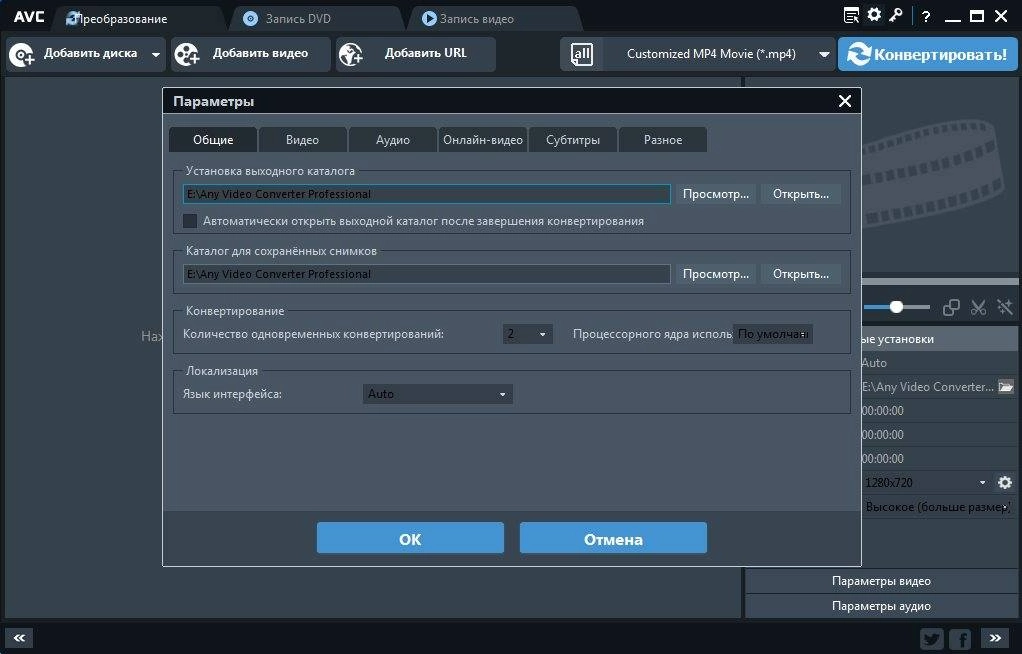Image resolution: width=1022 pixels, height=654 pixels.
Task: Click Добавить URL globe button
Action: (416, 54)
